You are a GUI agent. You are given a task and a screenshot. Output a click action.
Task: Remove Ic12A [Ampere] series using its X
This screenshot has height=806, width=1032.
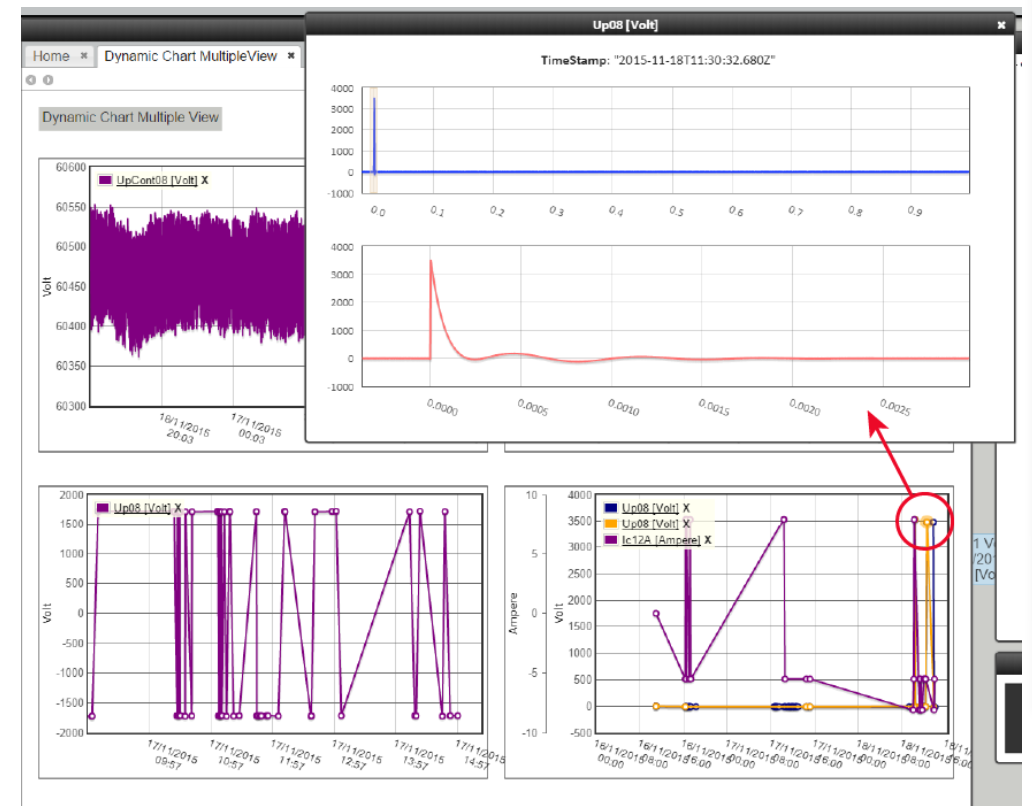[708, 540]
